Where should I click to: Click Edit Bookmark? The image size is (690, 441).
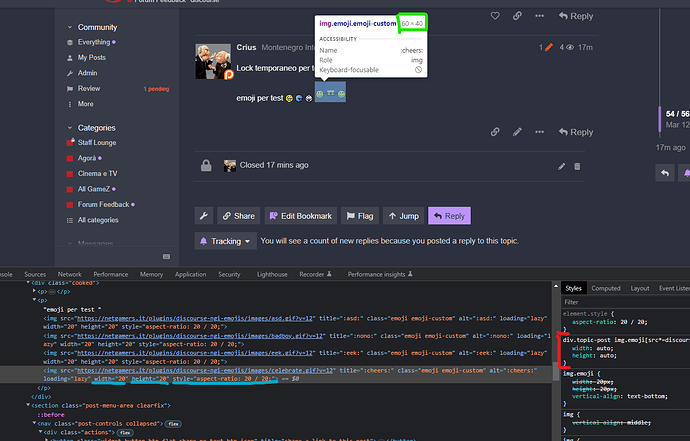301,216
